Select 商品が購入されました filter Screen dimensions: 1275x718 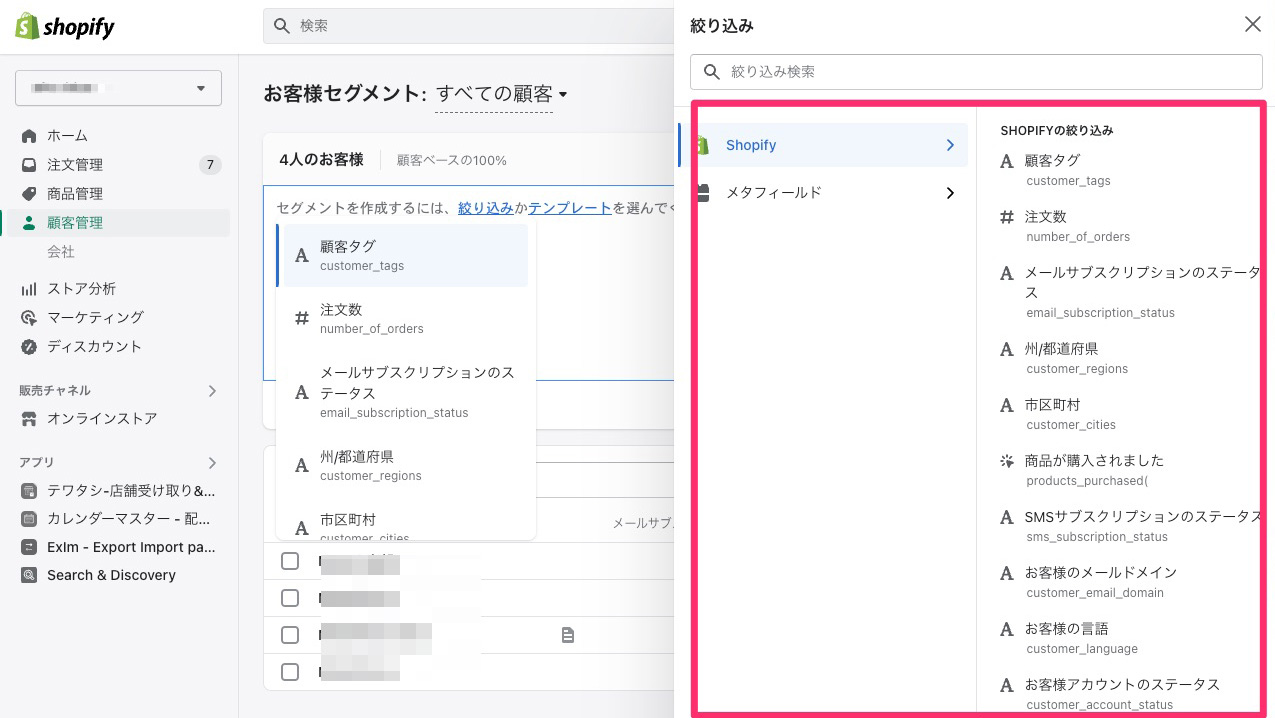pos(1095,461)
